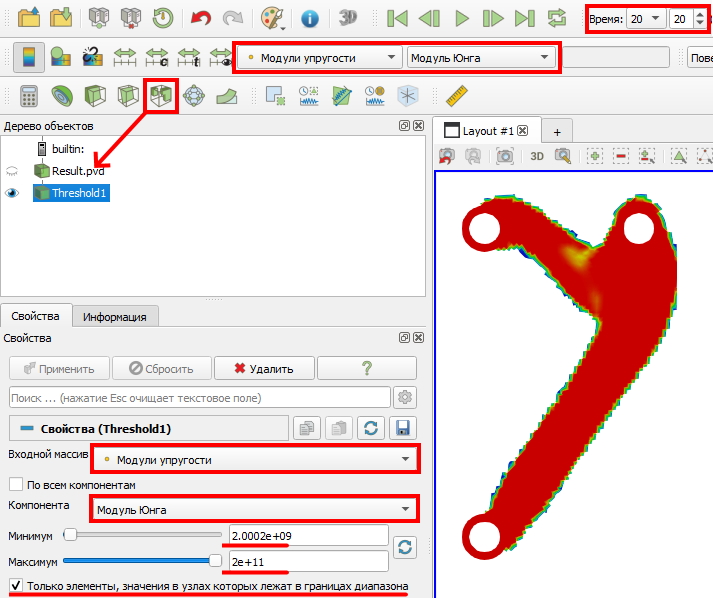
Task: Toggle advanced properties gear button
Action: coord(405,397)
